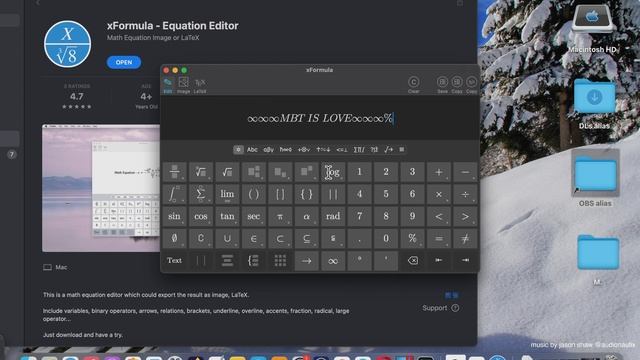Insert the cases brace template
The width and height of the screenshot is (640, 360).
(x=253, y=260)
